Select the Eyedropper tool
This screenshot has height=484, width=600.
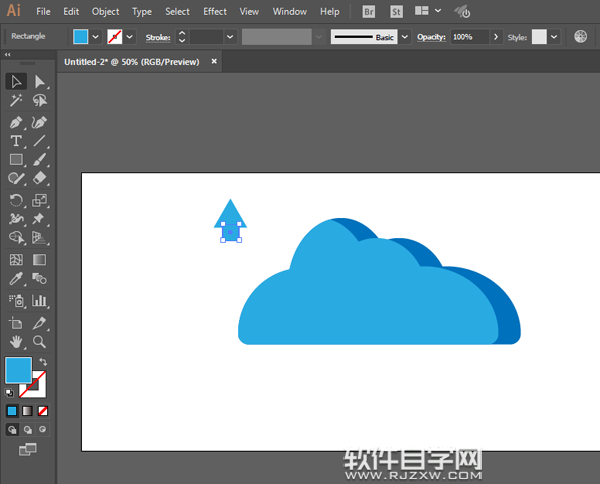point(16,279)
